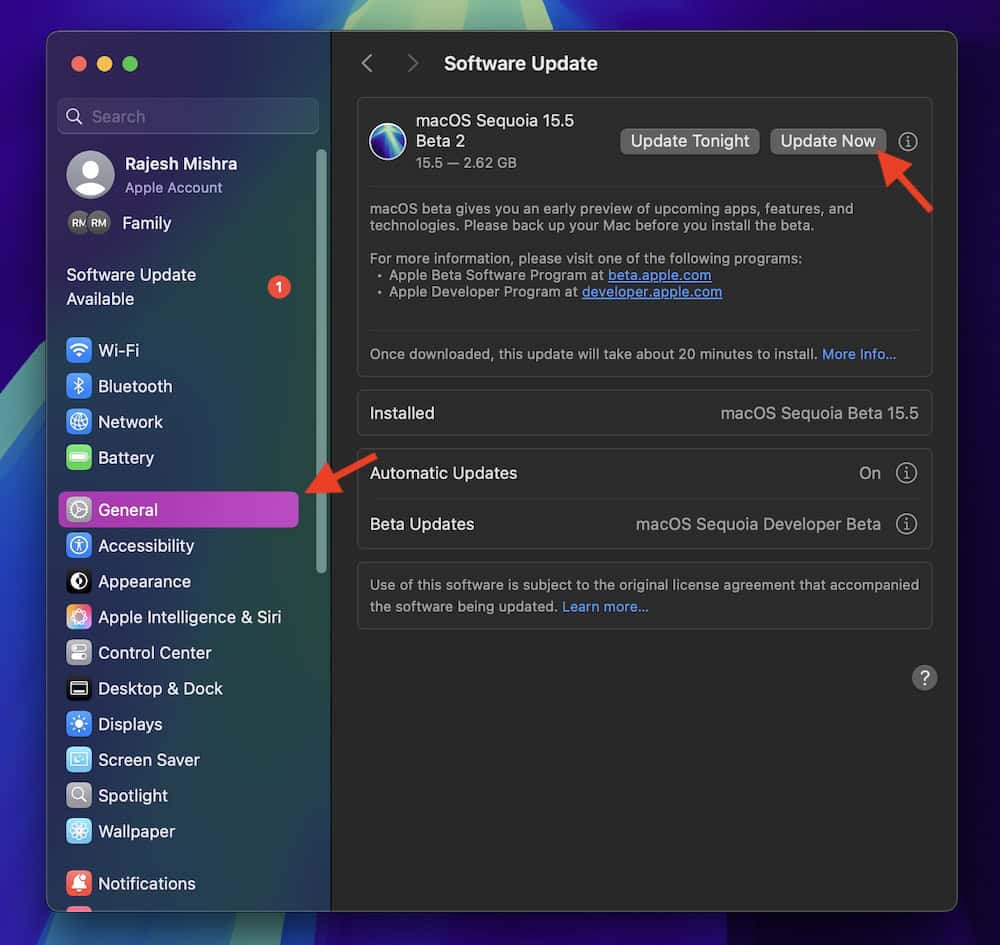Image resolution: width=1000 pixels, height=945 pixels.
Task: Show info for Beta Updates setting
Action: (906, 524)
